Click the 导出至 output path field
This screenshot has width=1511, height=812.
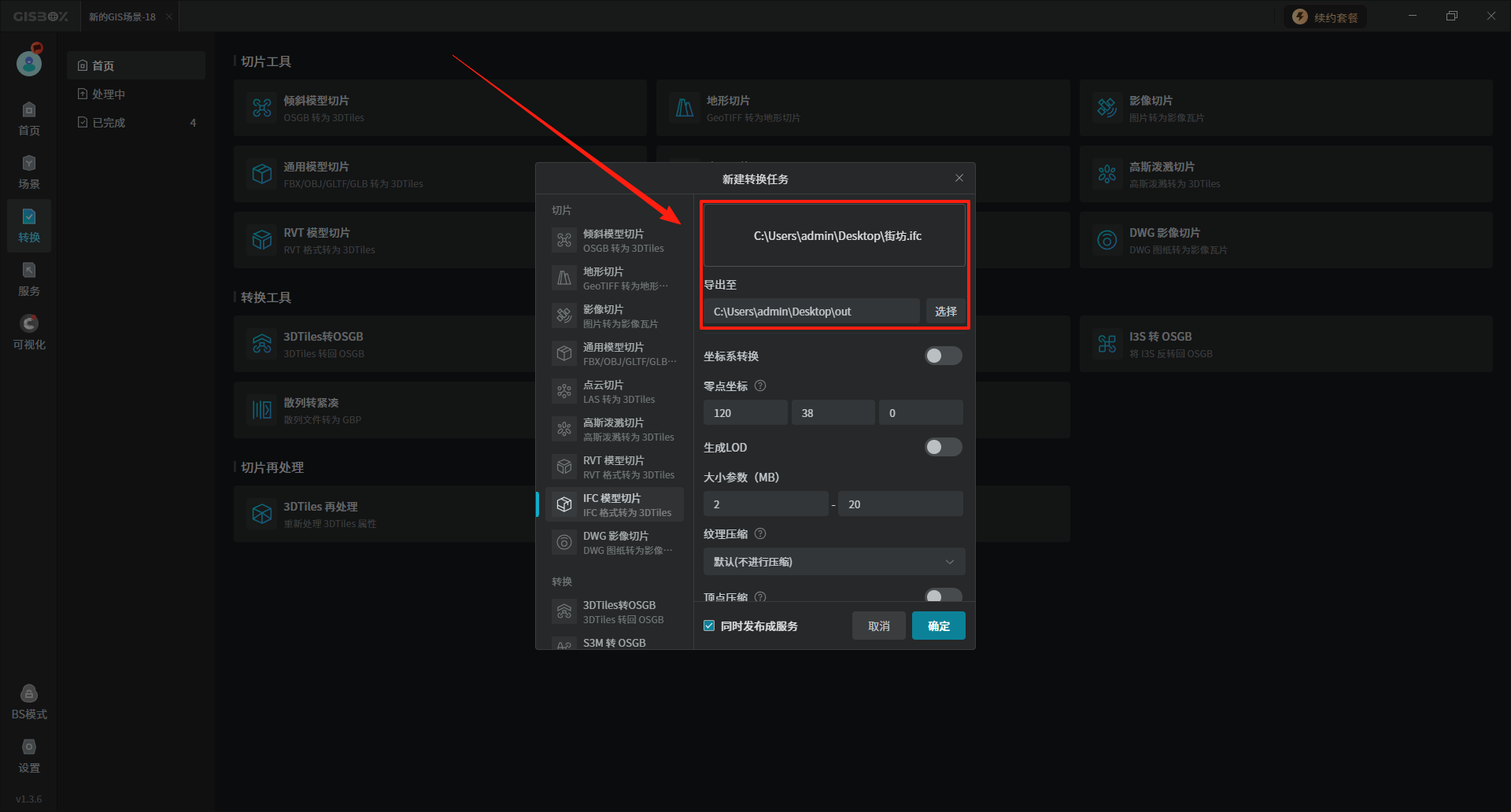(x=811, y=312)
